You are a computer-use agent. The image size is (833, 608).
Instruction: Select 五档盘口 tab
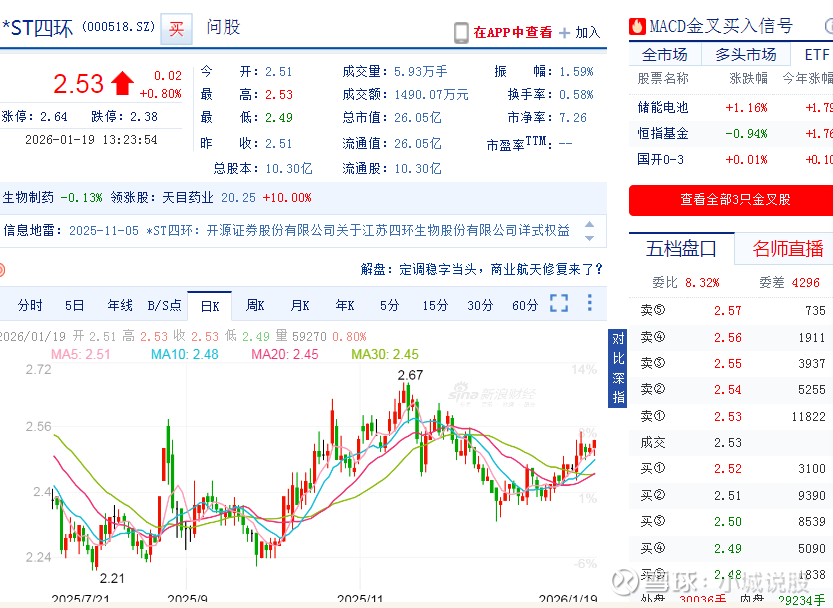[681, 248]
